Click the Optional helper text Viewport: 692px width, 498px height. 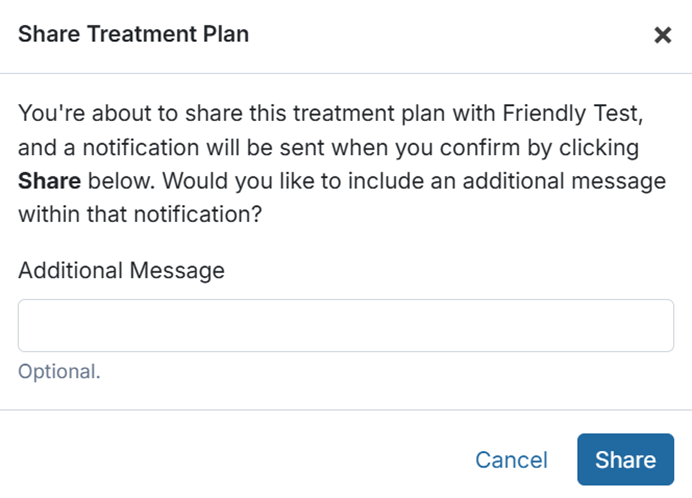click(x=59, y=372)
